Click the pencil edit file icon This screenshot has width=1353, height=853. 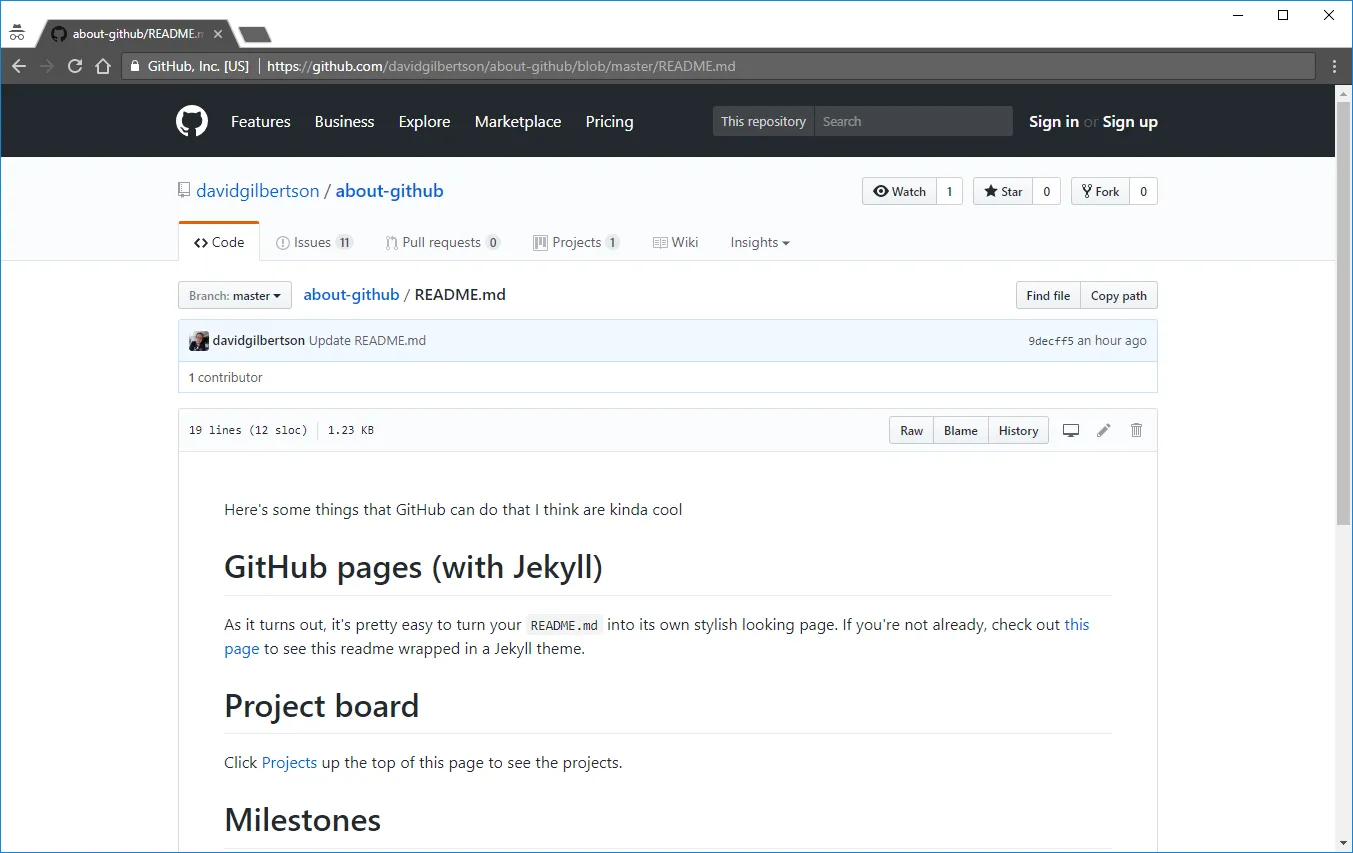point(1104,431)
